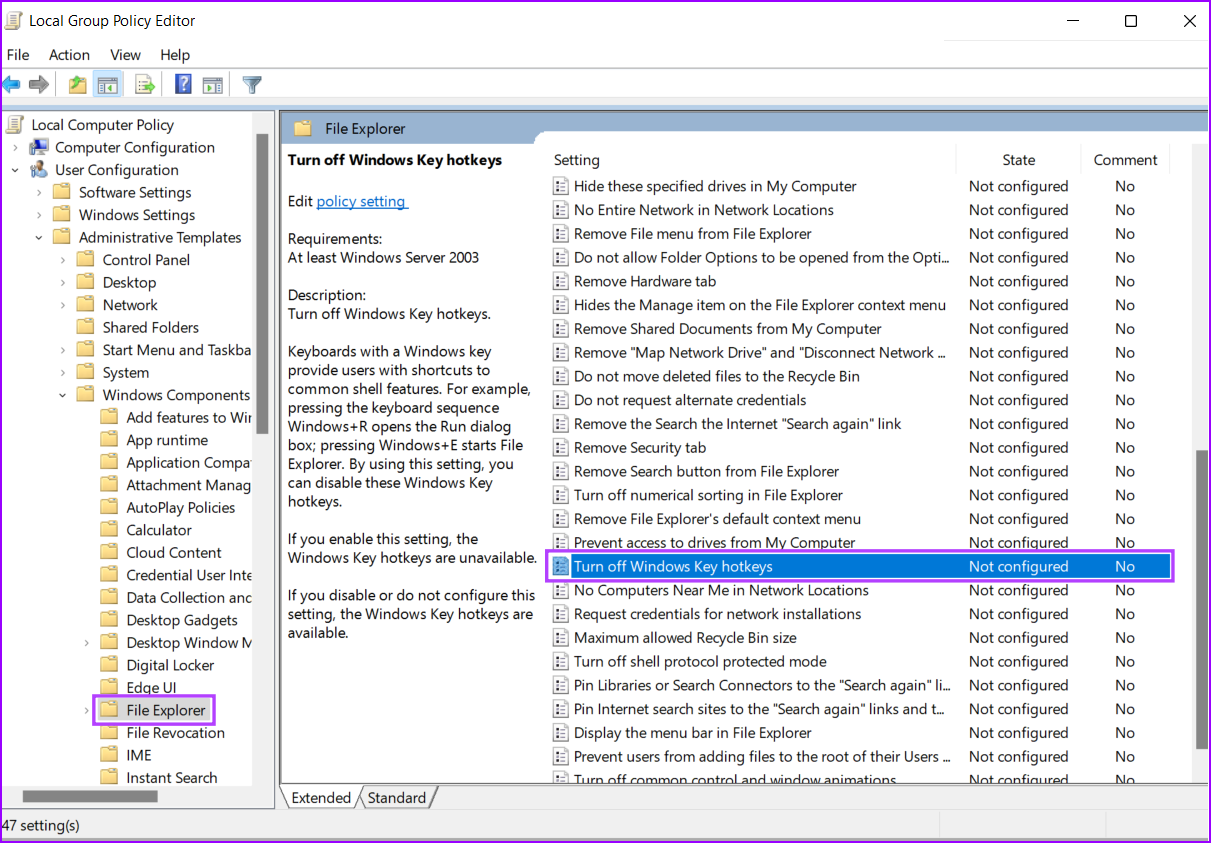The height and width of the screenshot is (843, 1211).
Task: Toggle the console tree pane visibility
Action: pos(108,84)
